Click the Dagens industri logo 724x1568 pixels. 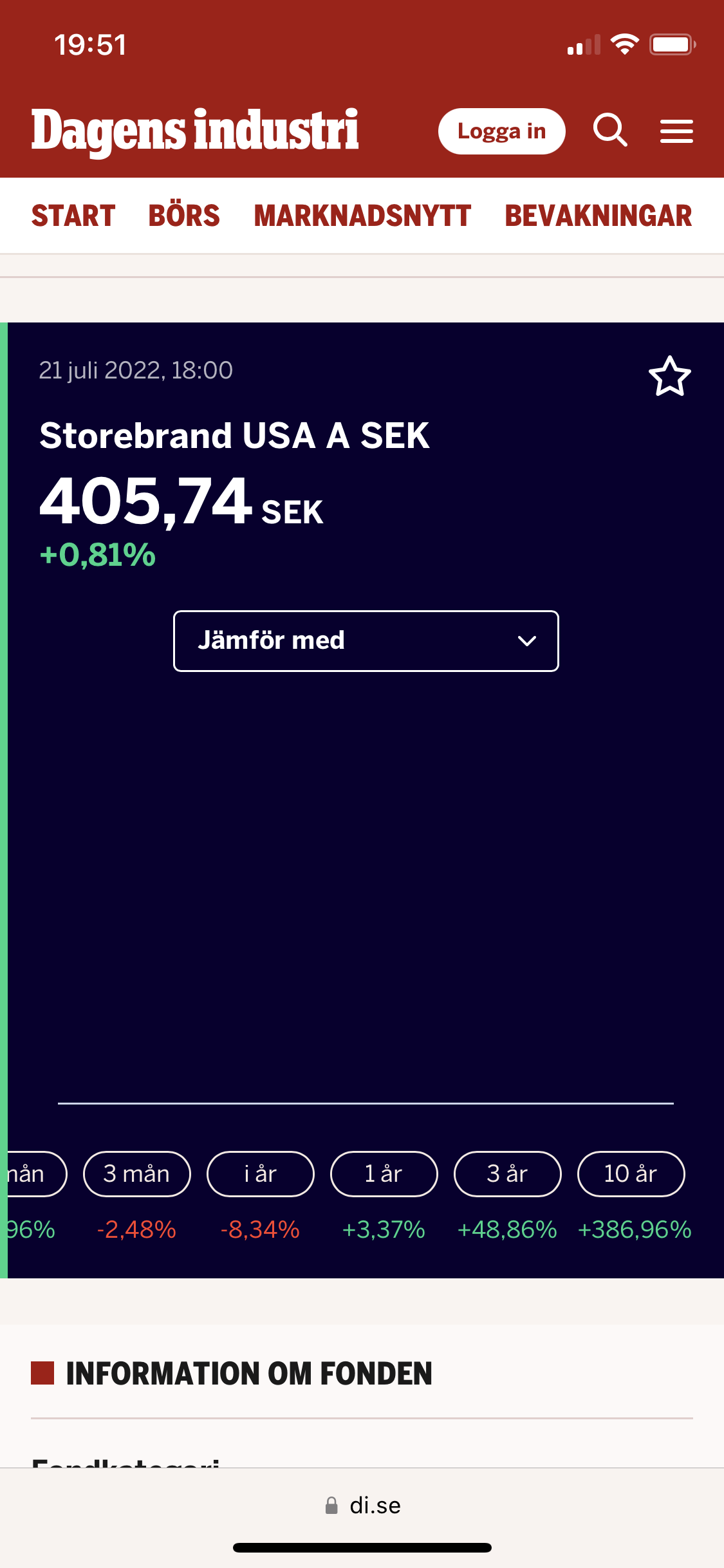(195, 131)
